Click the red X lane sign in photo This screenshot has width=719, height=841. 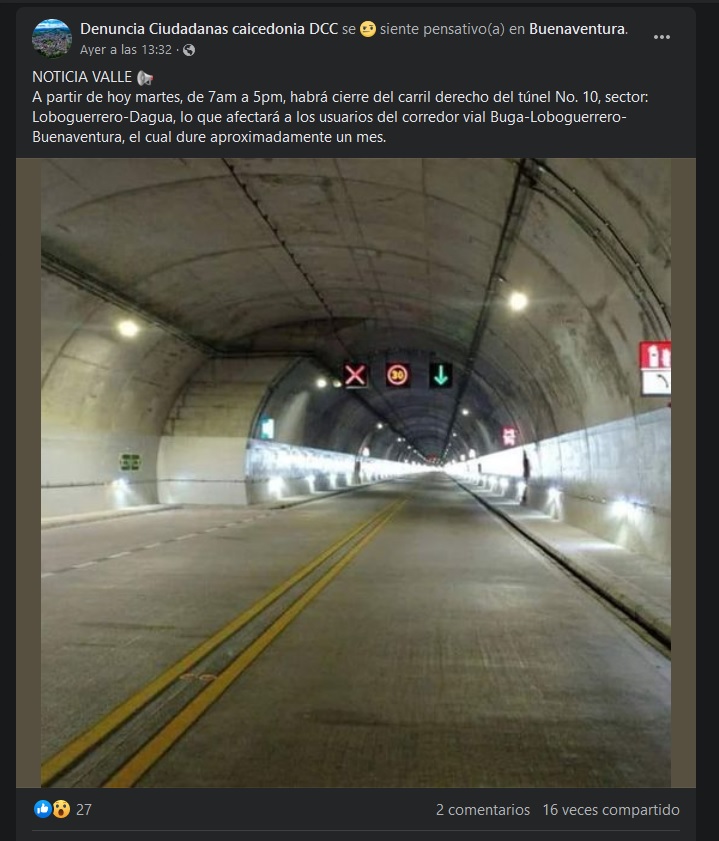pos(355,375)
